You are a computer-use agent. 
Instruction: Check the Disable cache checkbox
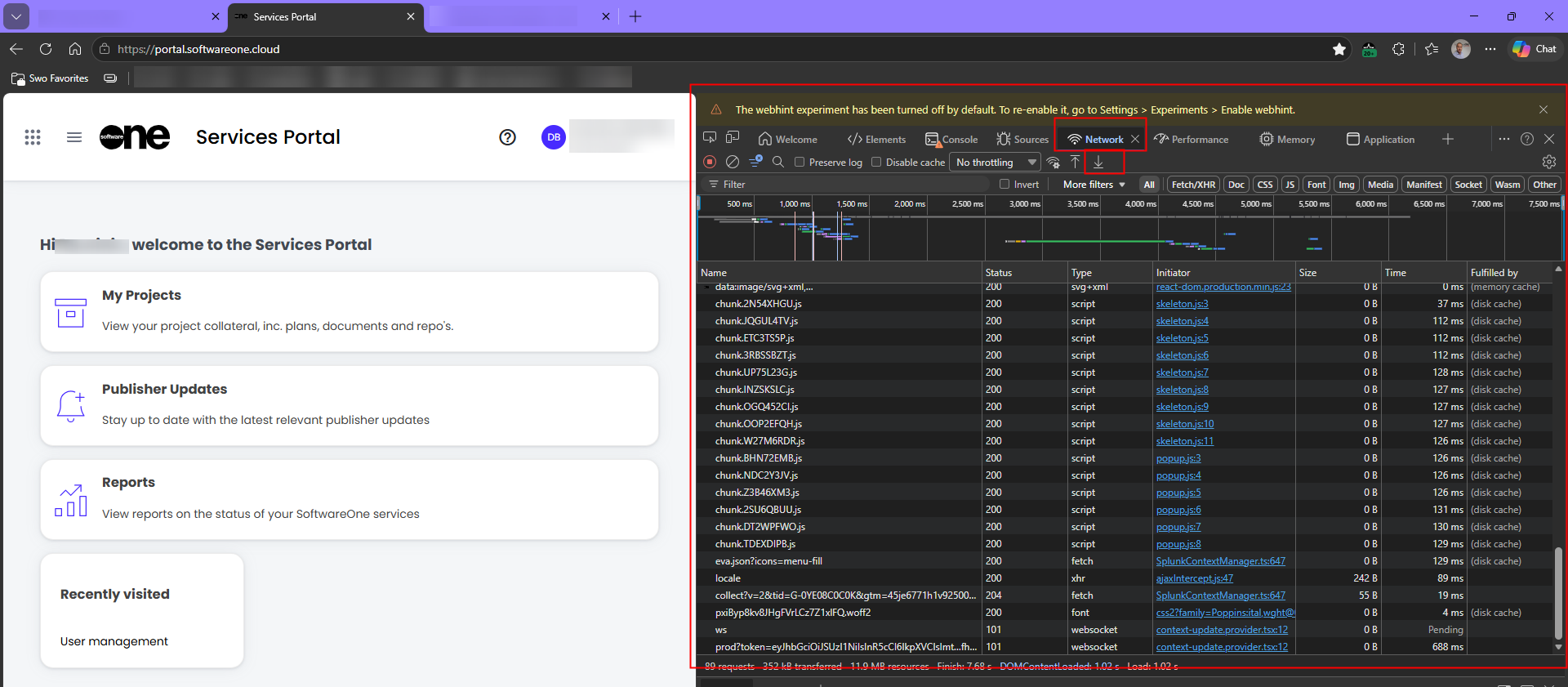point(876,162)
